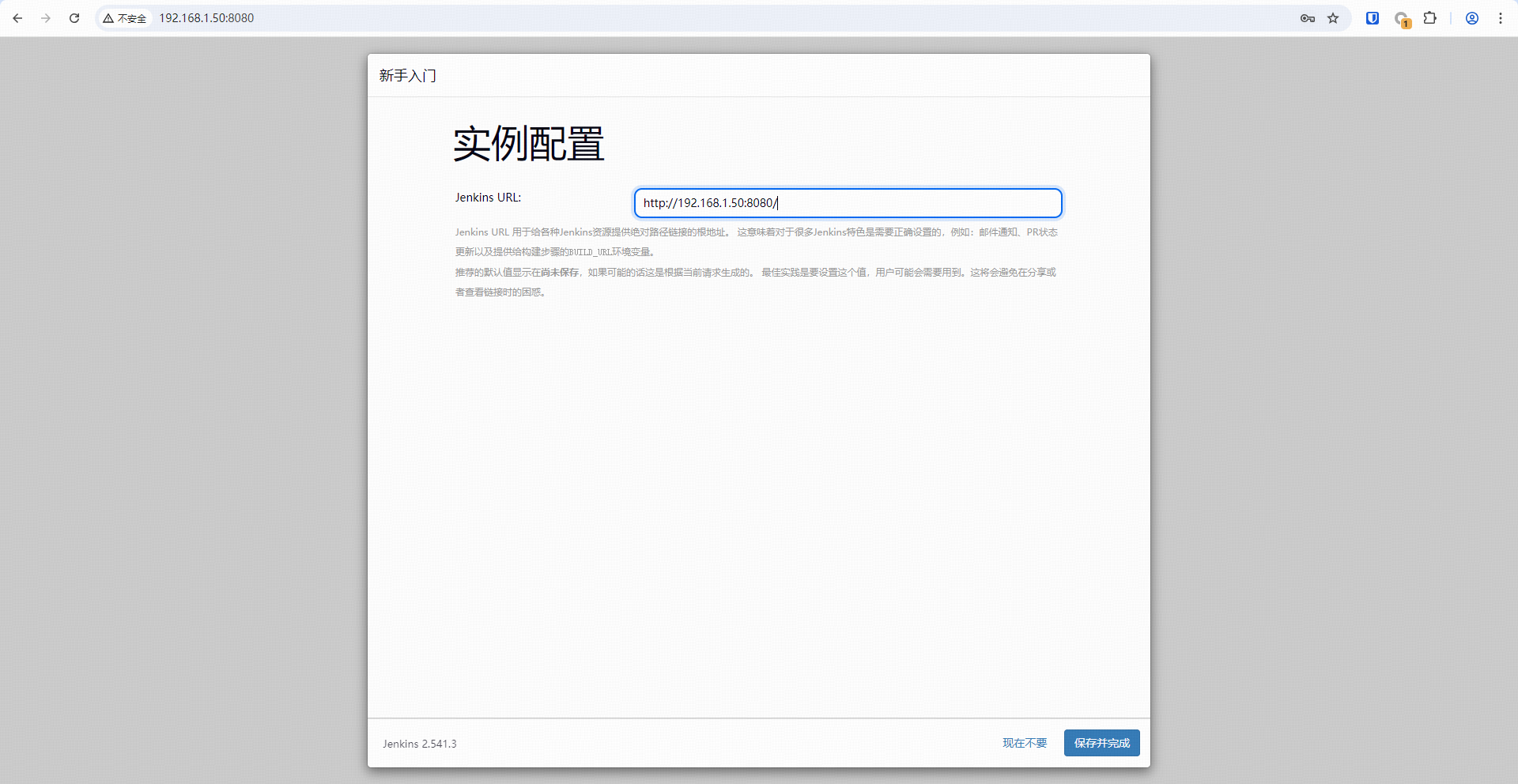Image resolution: width=1518 pixels, height=784 pixels.
Task: Click the 现在不要 link
Action: 1025,743
